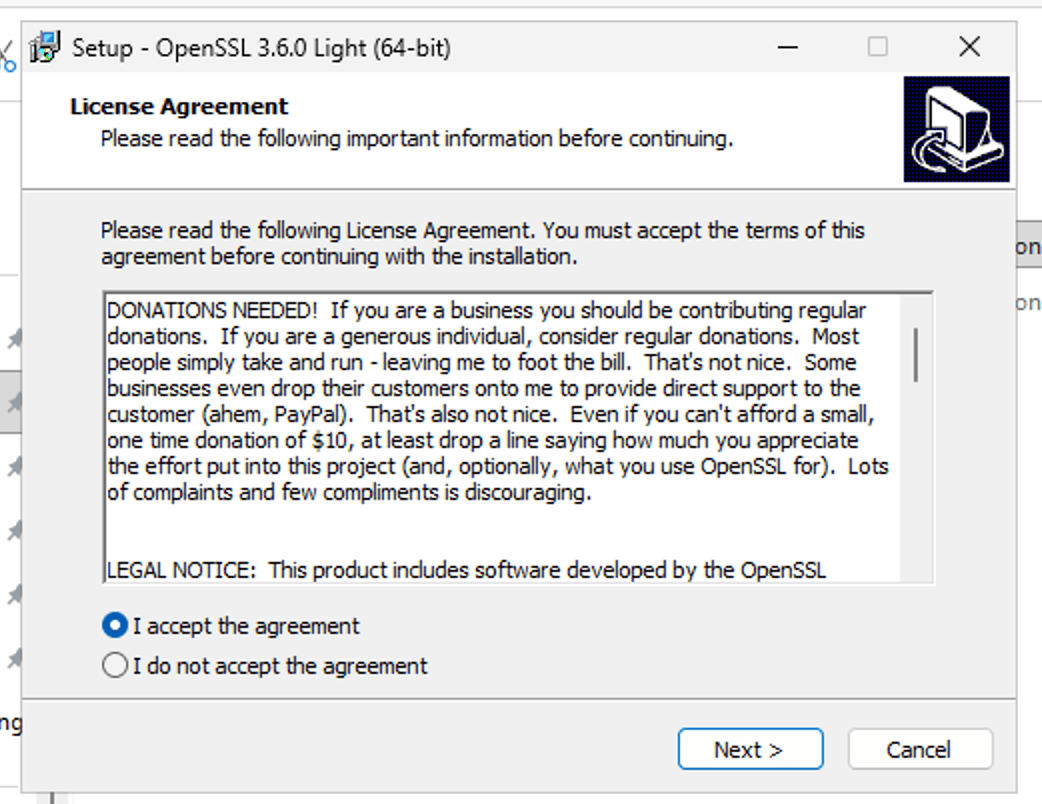Click the installer computer graphic in header
This screenshot has width=1042, height=804.
click(x=956, y=130)
